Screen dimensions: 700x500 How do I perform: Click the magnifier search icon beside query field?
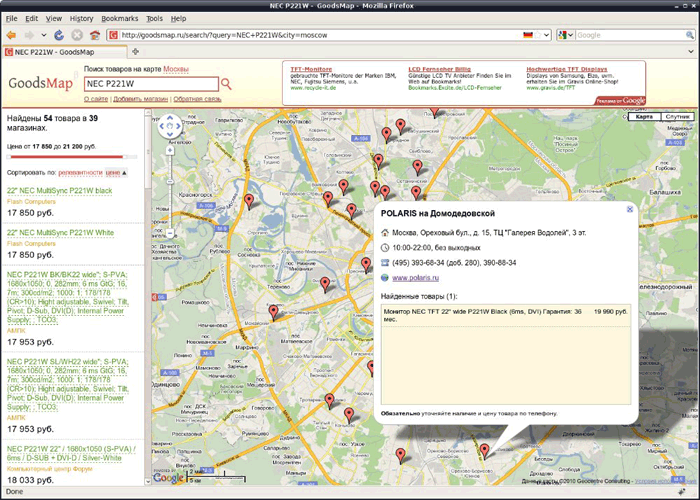click(227, 85)
